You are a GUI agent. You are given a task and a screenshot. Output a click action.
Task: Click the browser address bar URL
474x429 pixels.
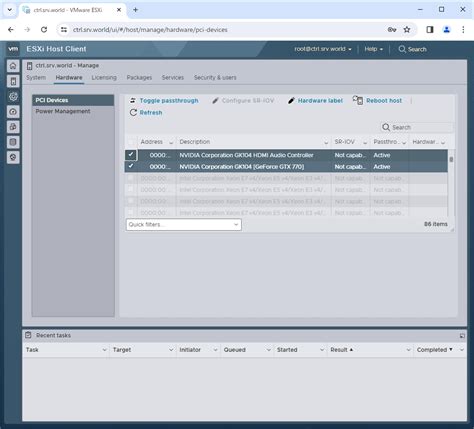(150, 30)
